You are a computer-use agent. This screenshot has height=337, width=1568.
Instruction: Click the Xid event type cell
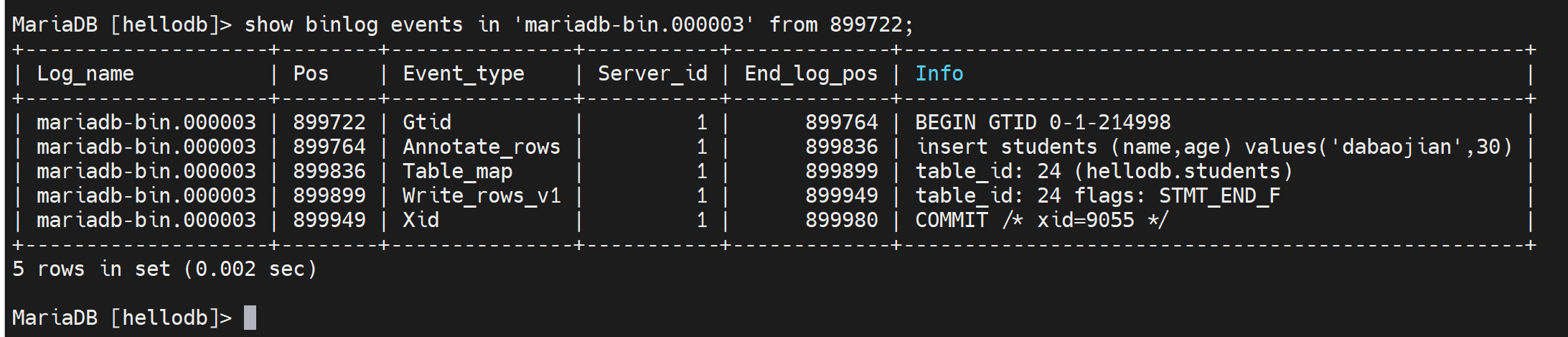421,221
